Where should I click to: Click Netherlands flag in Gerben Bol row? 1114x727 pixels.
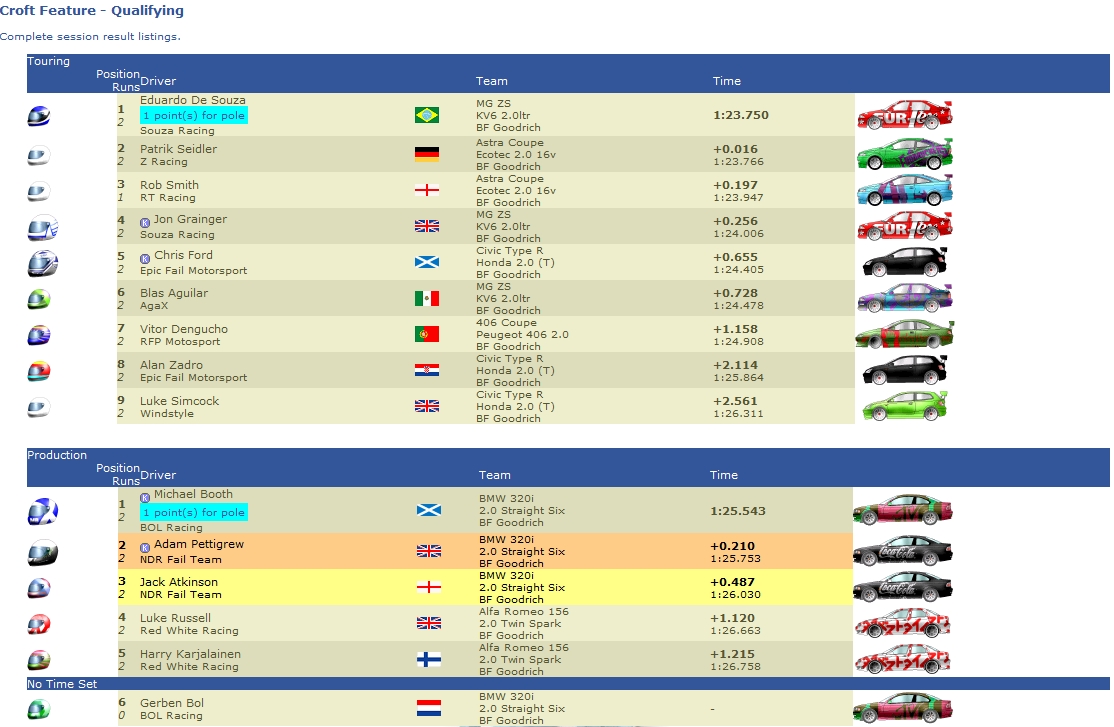428,709
